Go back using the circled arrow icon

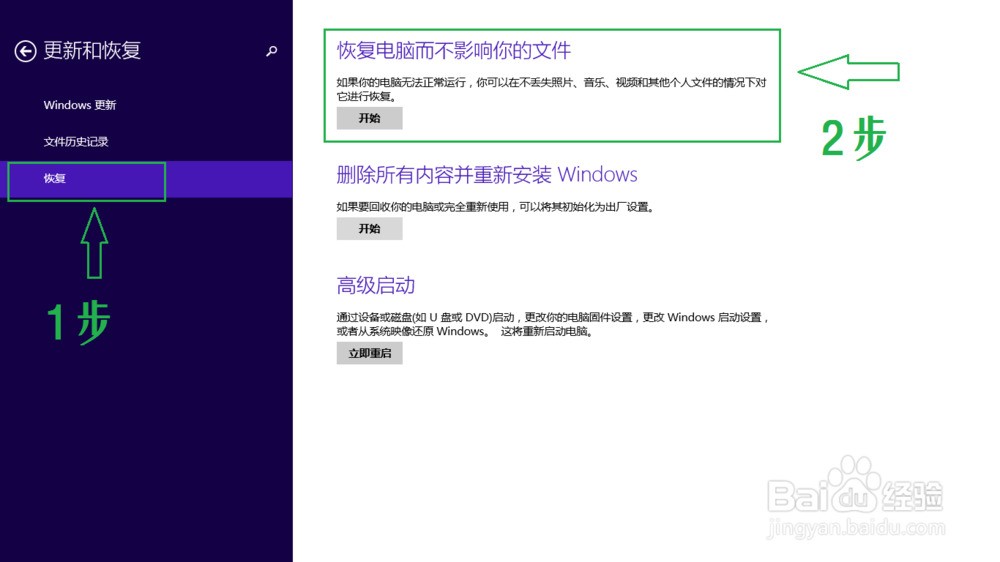point(26,51)
